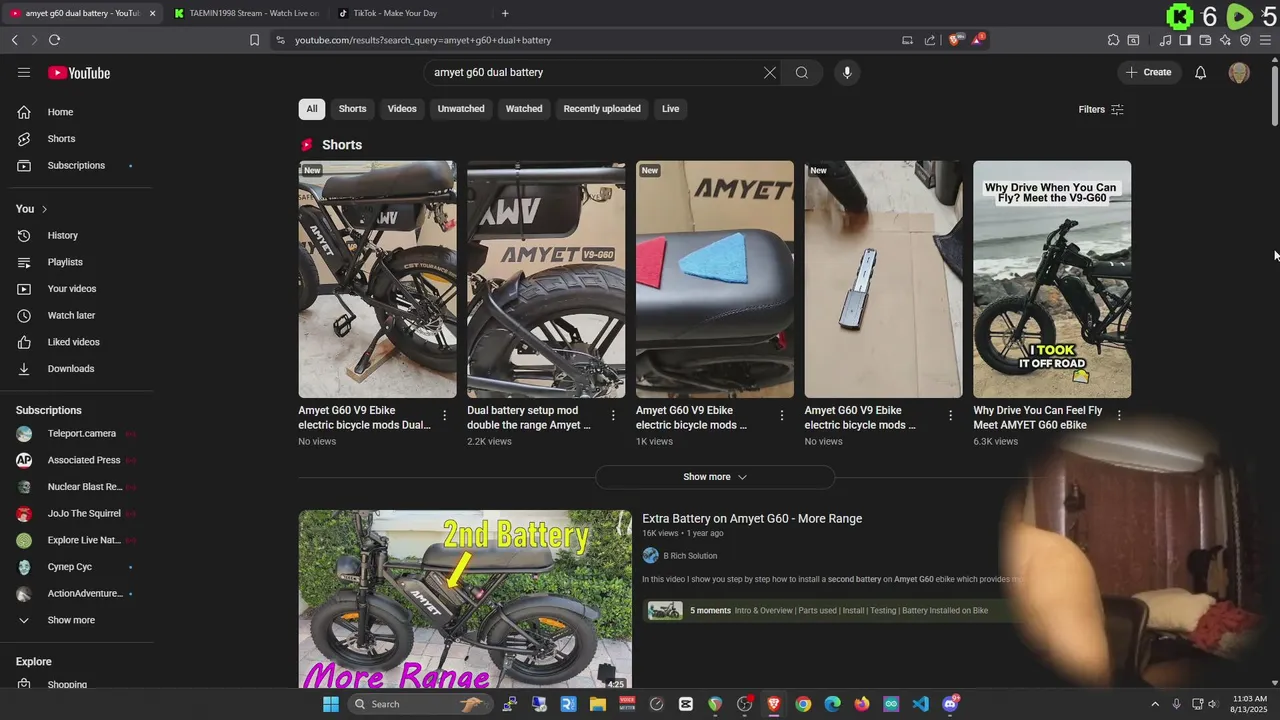Open Extra Battery on Amyet G60 video title
The height and width of the screenshot is (720, 1280).
tap(752, 518)
